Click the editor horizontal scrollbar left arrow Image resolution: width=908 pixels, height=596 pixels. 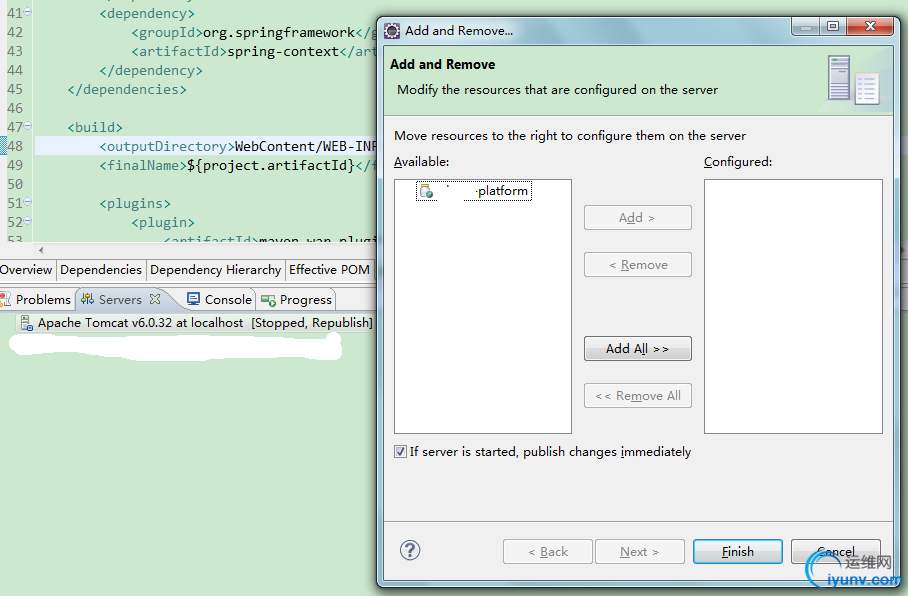41,250
